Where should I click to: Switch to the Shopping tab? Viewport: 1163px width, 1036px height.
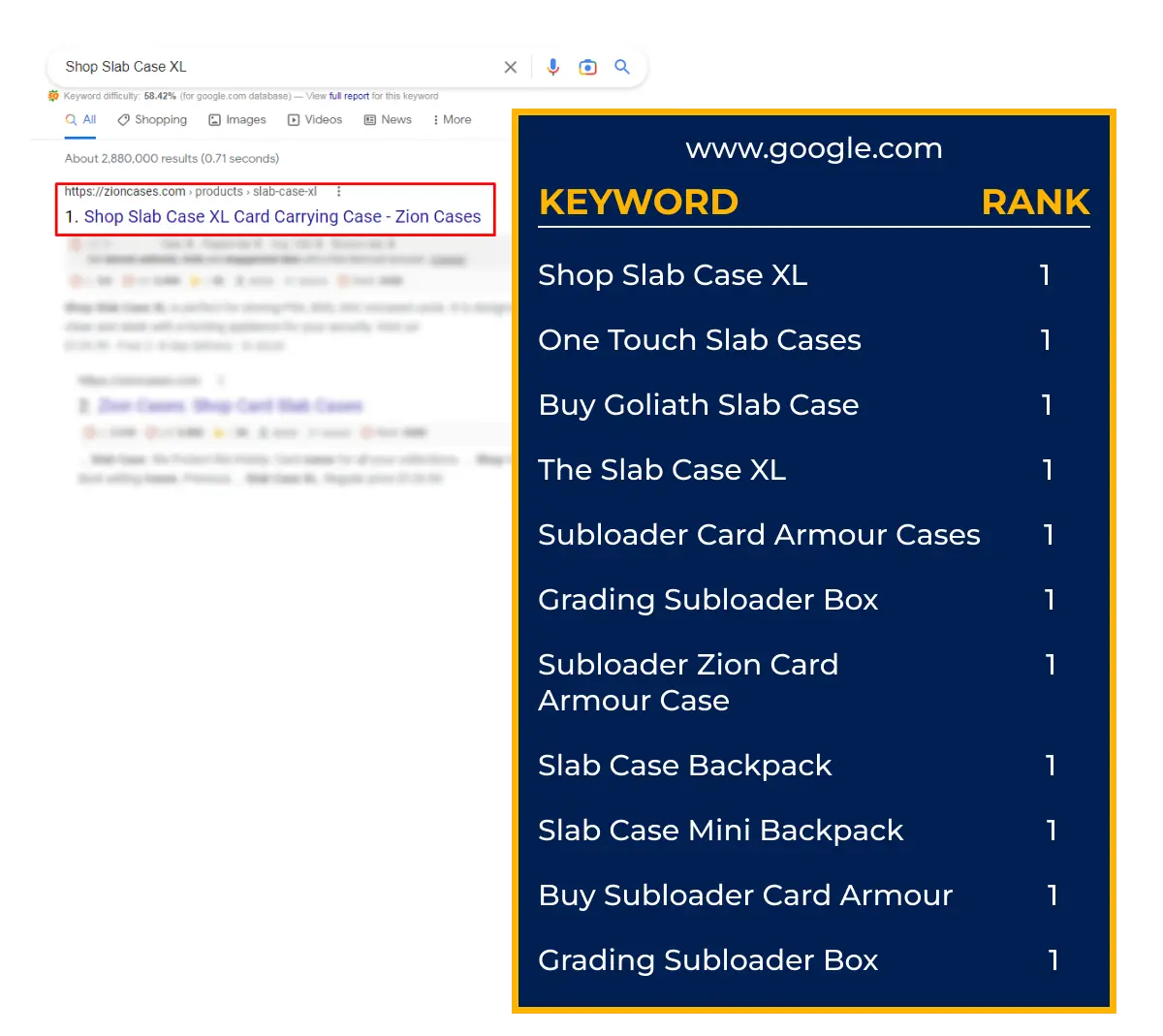[152, 120]
